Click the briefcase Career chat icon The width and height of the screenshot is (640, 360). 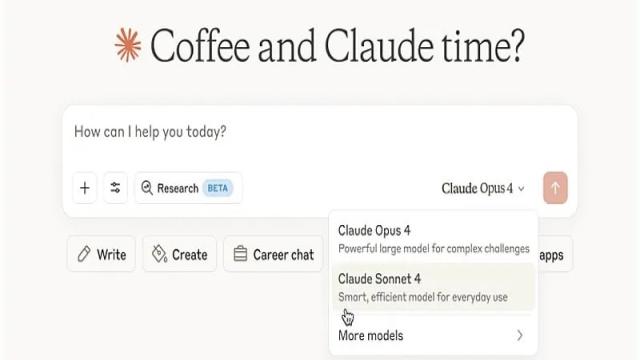[x=240, y=254]
